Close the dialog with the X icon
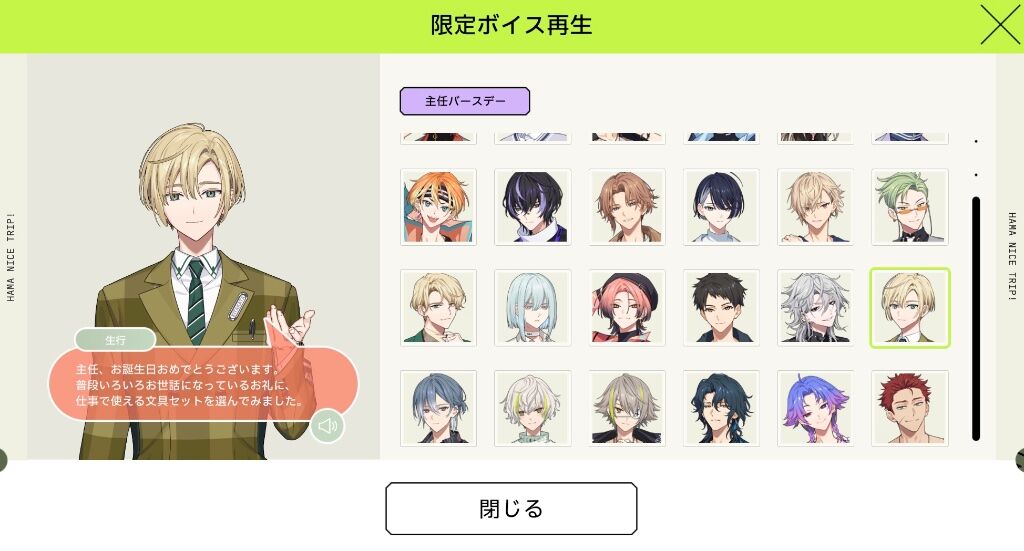The height and width of the screenshot is (551, 1024). point(999,25)
